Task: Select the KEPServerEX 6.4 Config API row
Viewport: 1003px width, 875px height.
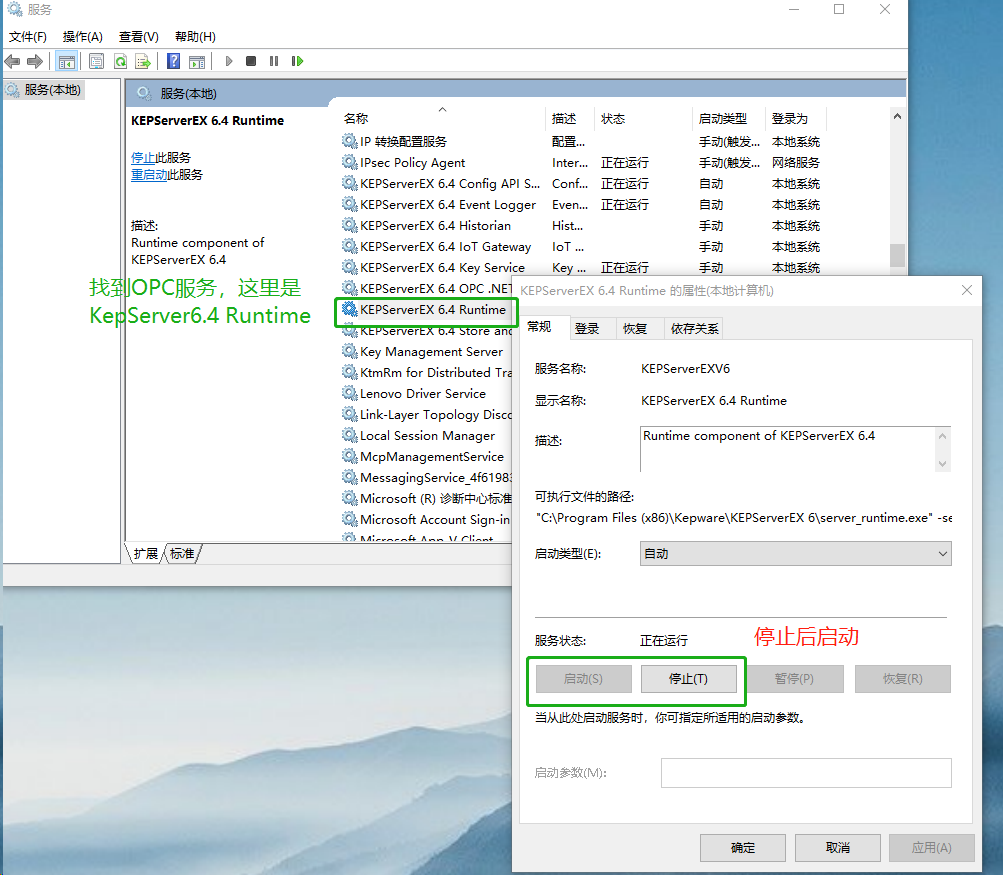Action: pos(581,184)
